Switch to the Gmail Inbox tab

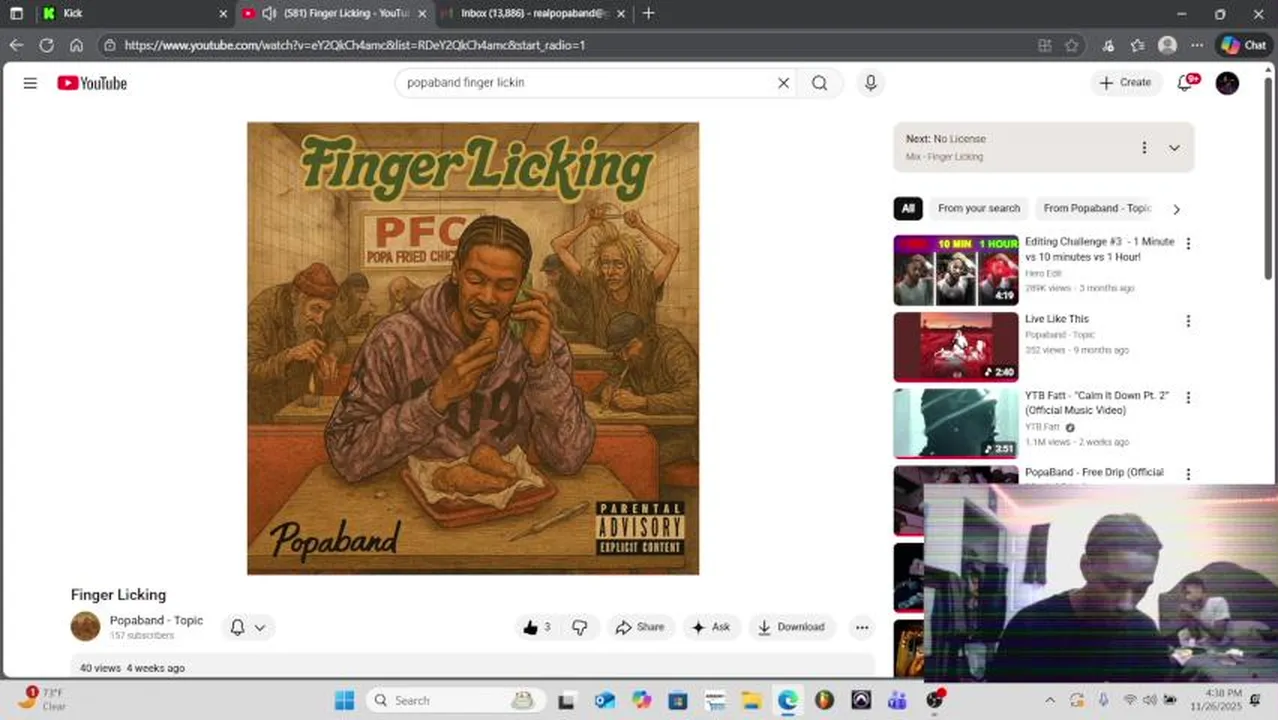coord(534,13)
